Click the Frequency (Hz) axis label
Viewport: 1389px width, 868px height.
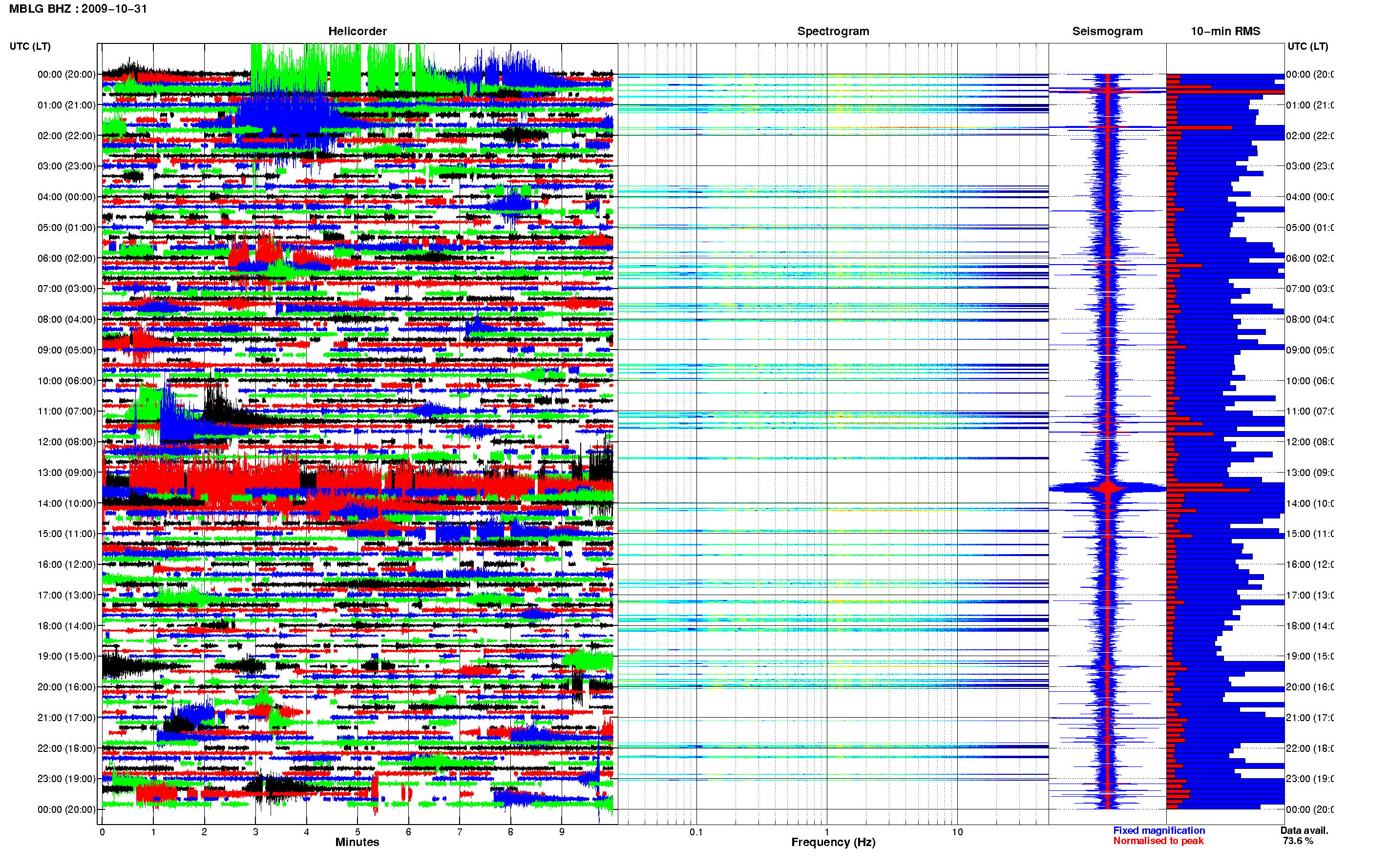tap(833, 842)
